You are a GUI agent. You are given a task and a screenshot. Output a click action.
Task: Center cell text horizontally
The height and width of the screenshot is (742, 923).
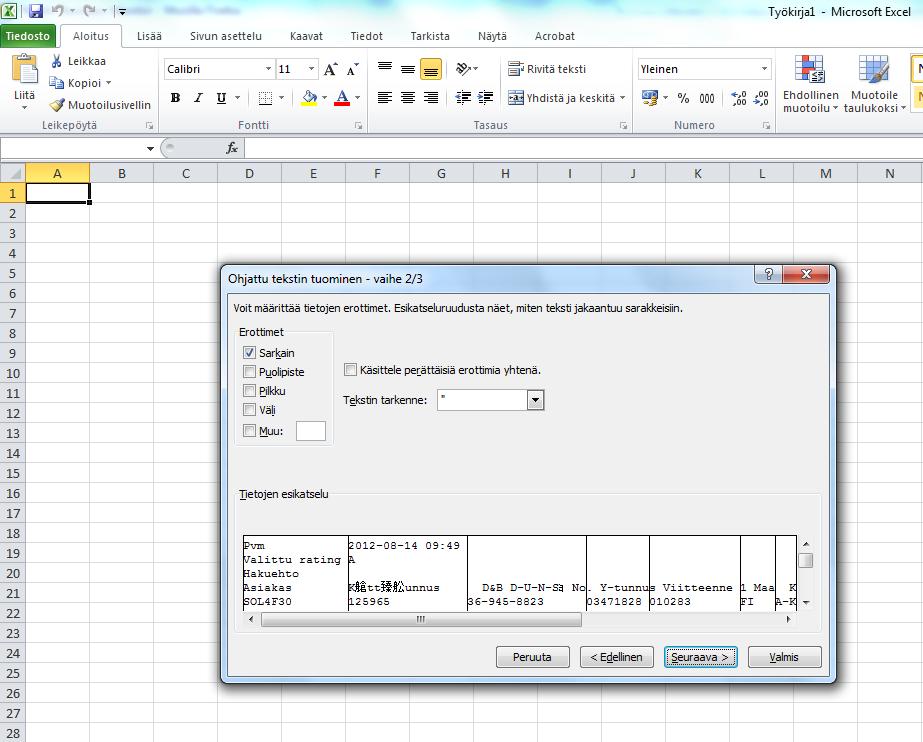point(408,98)
